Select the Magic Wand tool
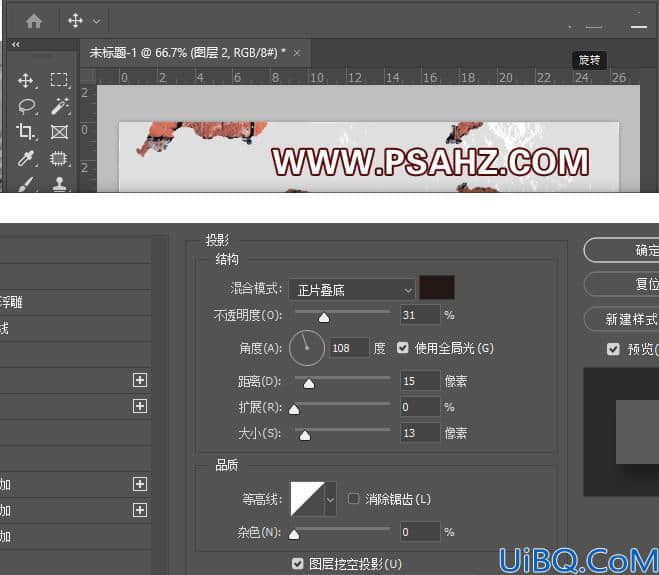 coord(60,106)
